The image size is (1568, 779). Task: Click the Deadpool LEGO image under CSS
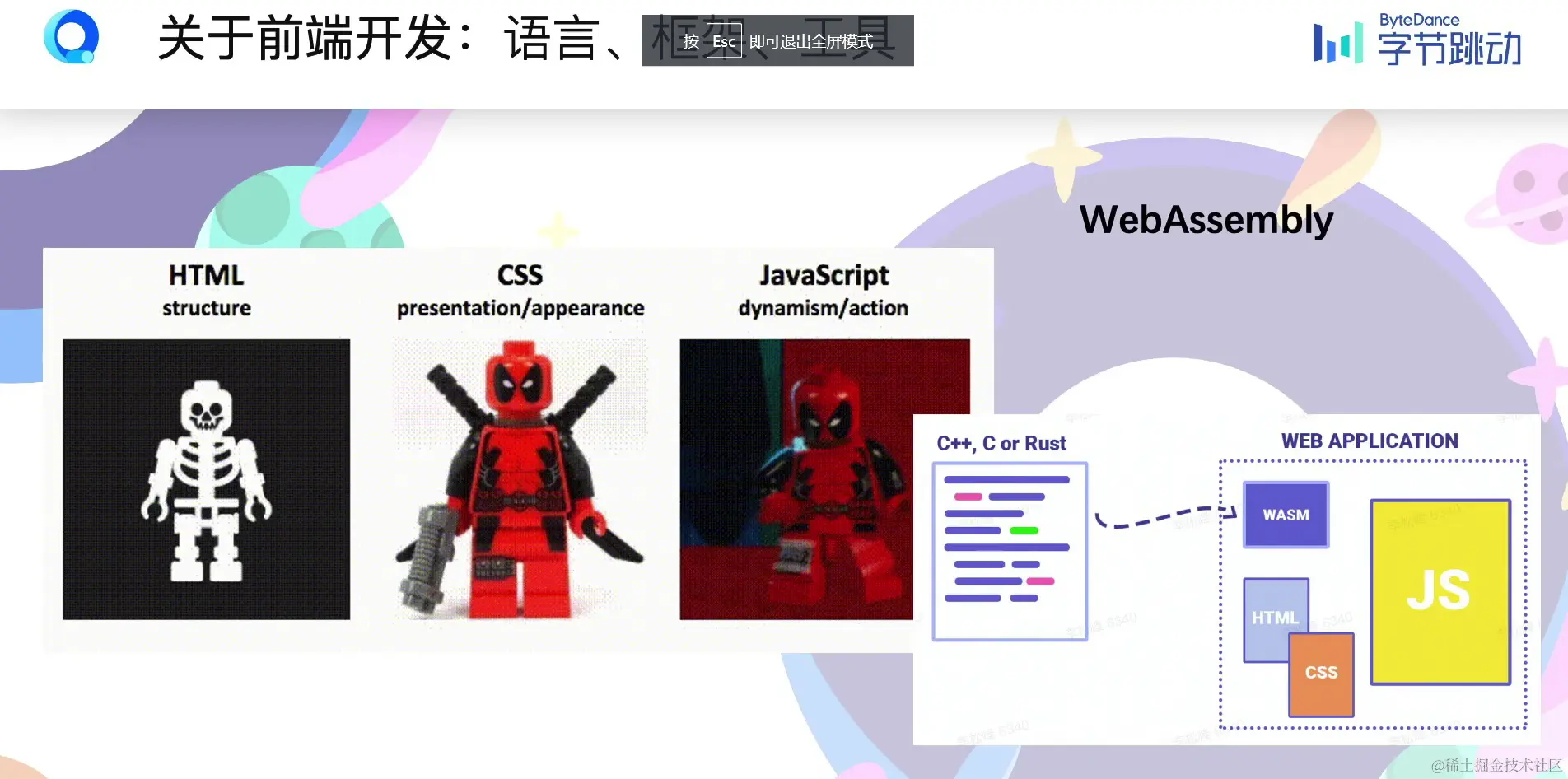click(x=520, y=479)
